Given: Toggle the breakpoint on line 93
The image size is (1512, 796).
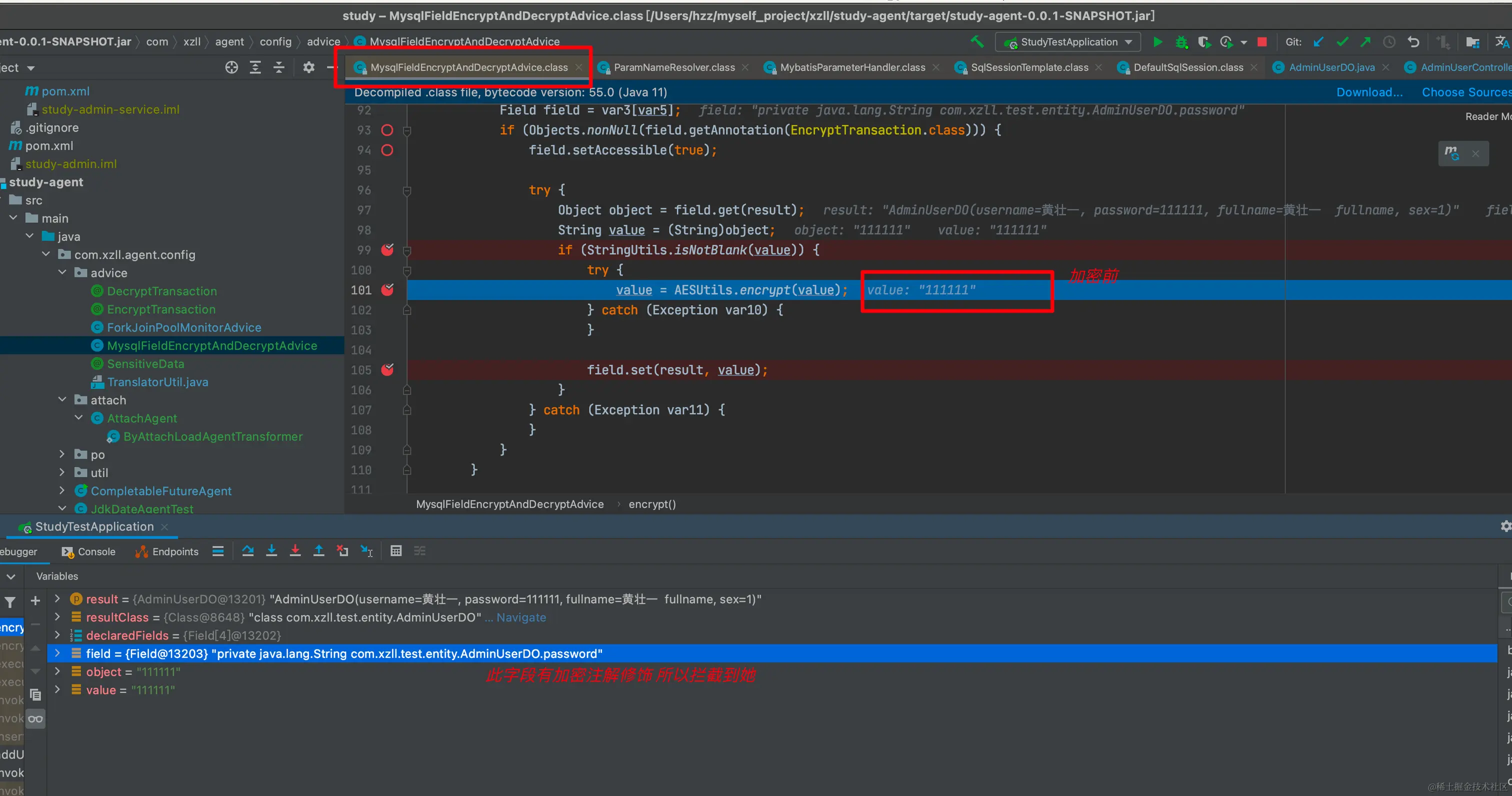Looking at the screenshot, I should (x=387, y=130).
